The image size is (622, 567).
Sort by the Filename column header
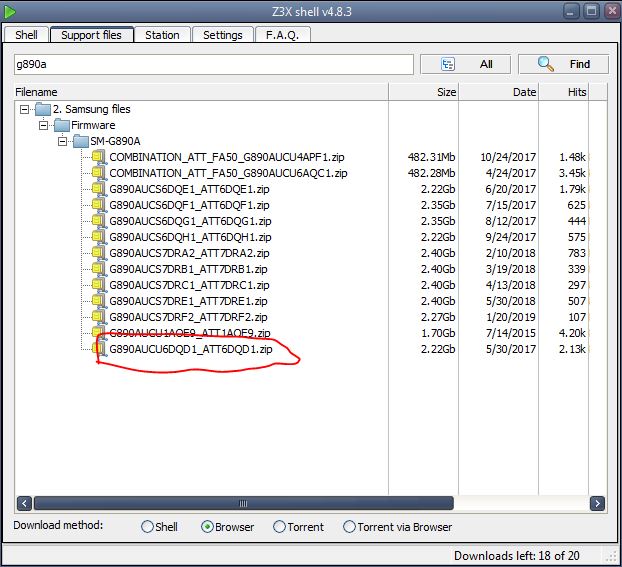pos(201,92)
